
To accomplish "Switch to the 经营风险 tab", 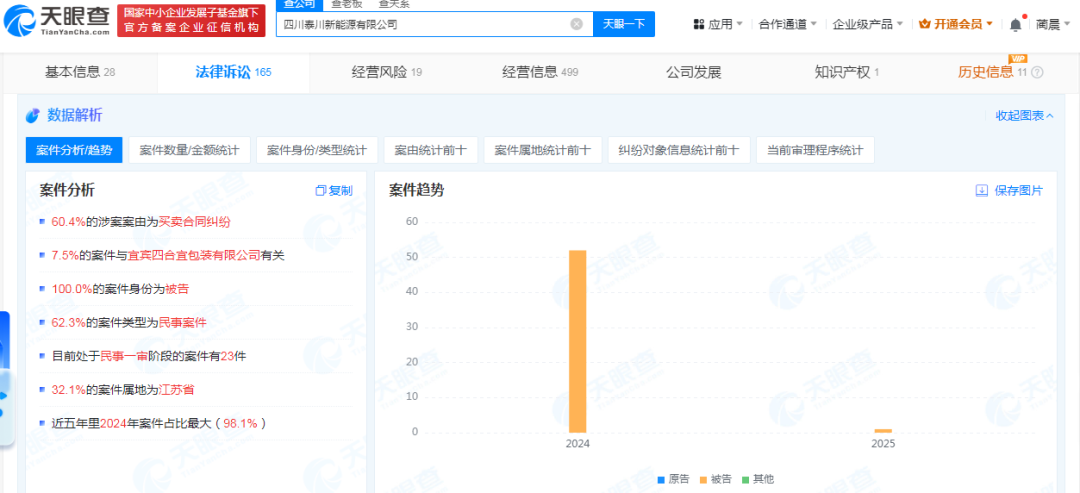I will (386, 72).
